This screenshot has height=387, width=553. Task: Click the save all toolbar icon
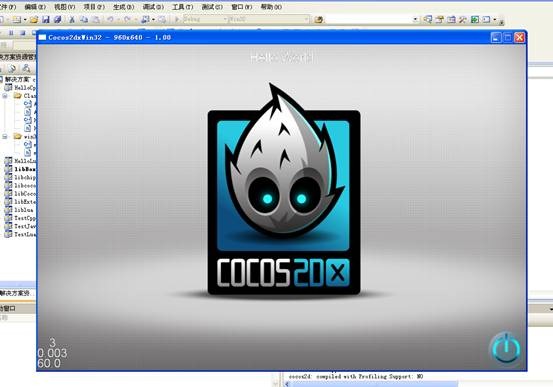coord(57,19)
